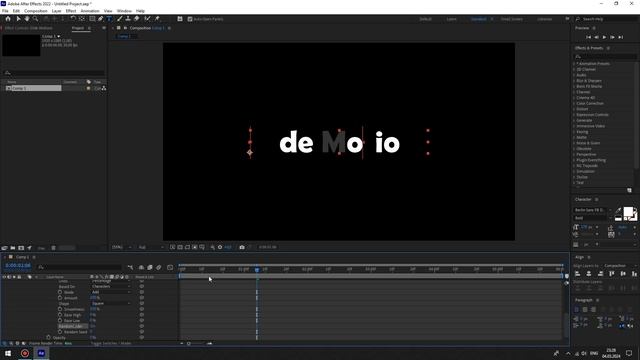Select the Horizontal Type tool
640x360 pixels.
coord(109,19)
